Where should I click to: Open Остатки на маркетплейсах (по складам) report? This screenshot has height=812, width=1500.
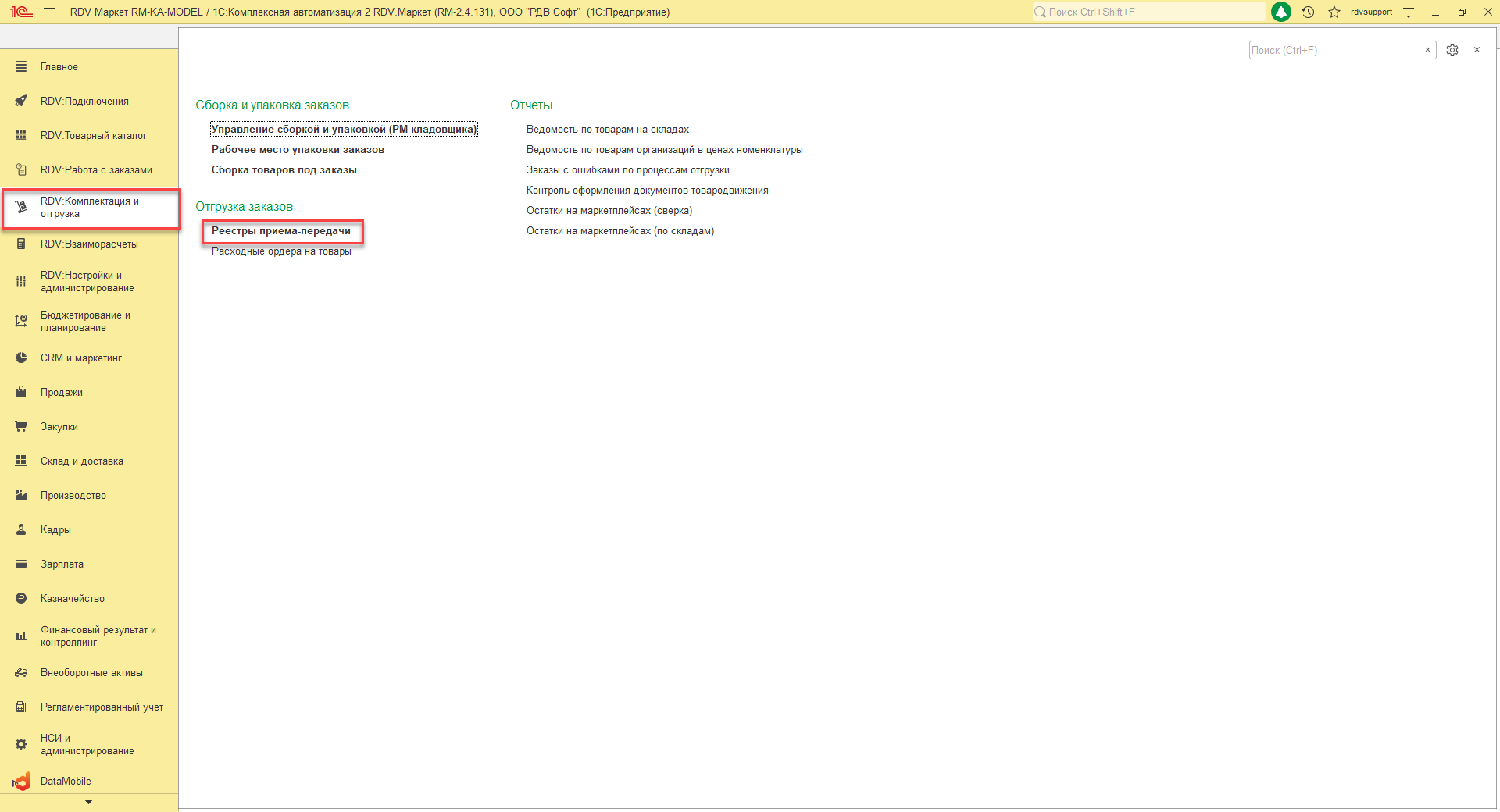click(620, 231)
